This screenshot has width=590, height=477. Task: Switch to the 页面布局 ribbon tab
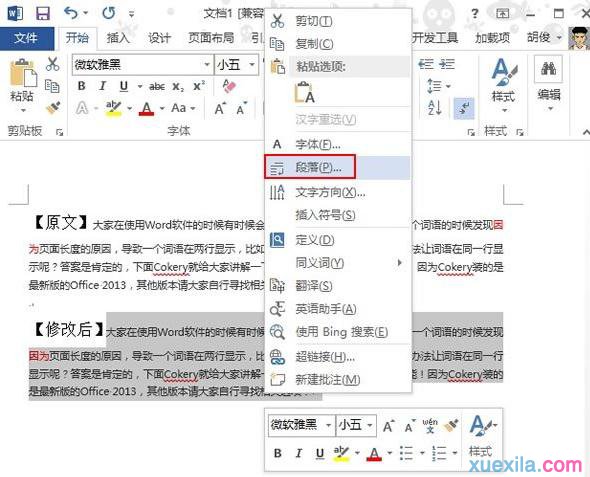click(211, 38)
